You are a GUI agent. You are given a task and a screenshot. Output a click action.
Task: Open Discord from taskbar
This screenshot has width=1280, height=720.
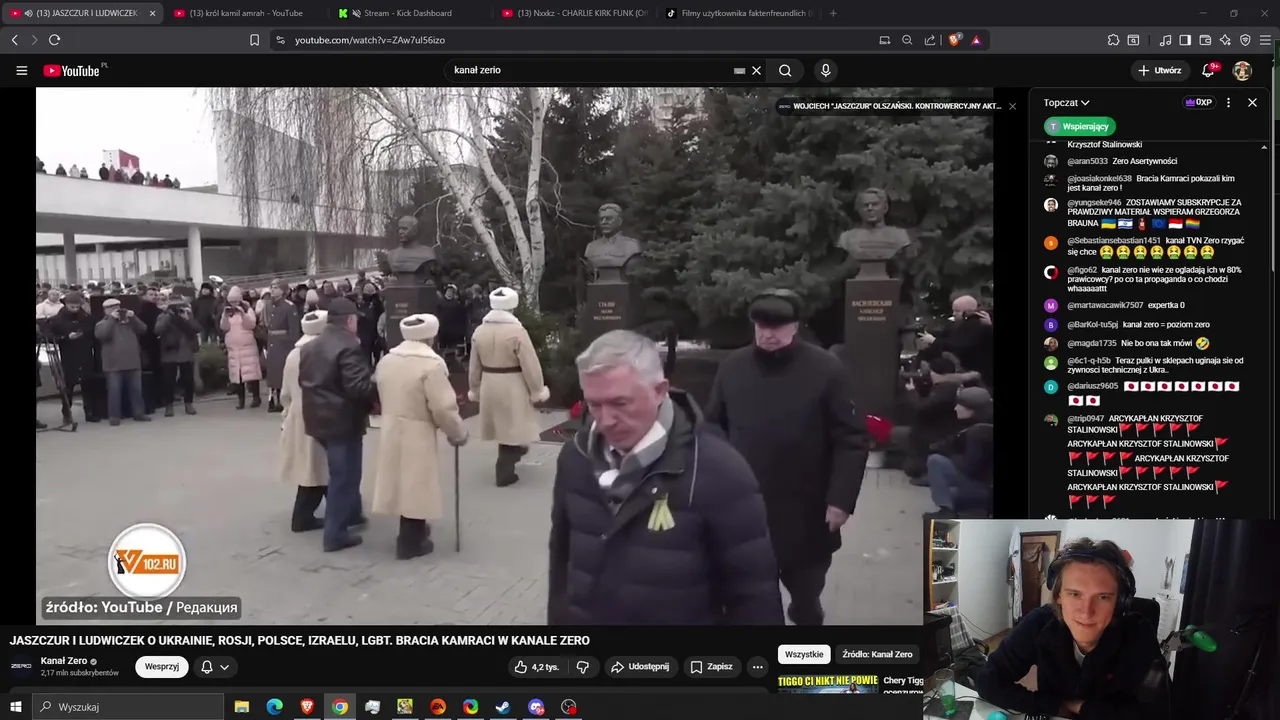tap(536, 707)
